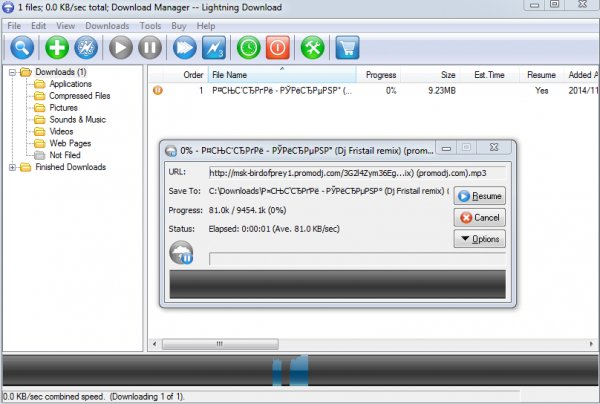Click the progress dialog title bar icon
The height and width of the screenshot is (404, 600).
pos(171,151)
